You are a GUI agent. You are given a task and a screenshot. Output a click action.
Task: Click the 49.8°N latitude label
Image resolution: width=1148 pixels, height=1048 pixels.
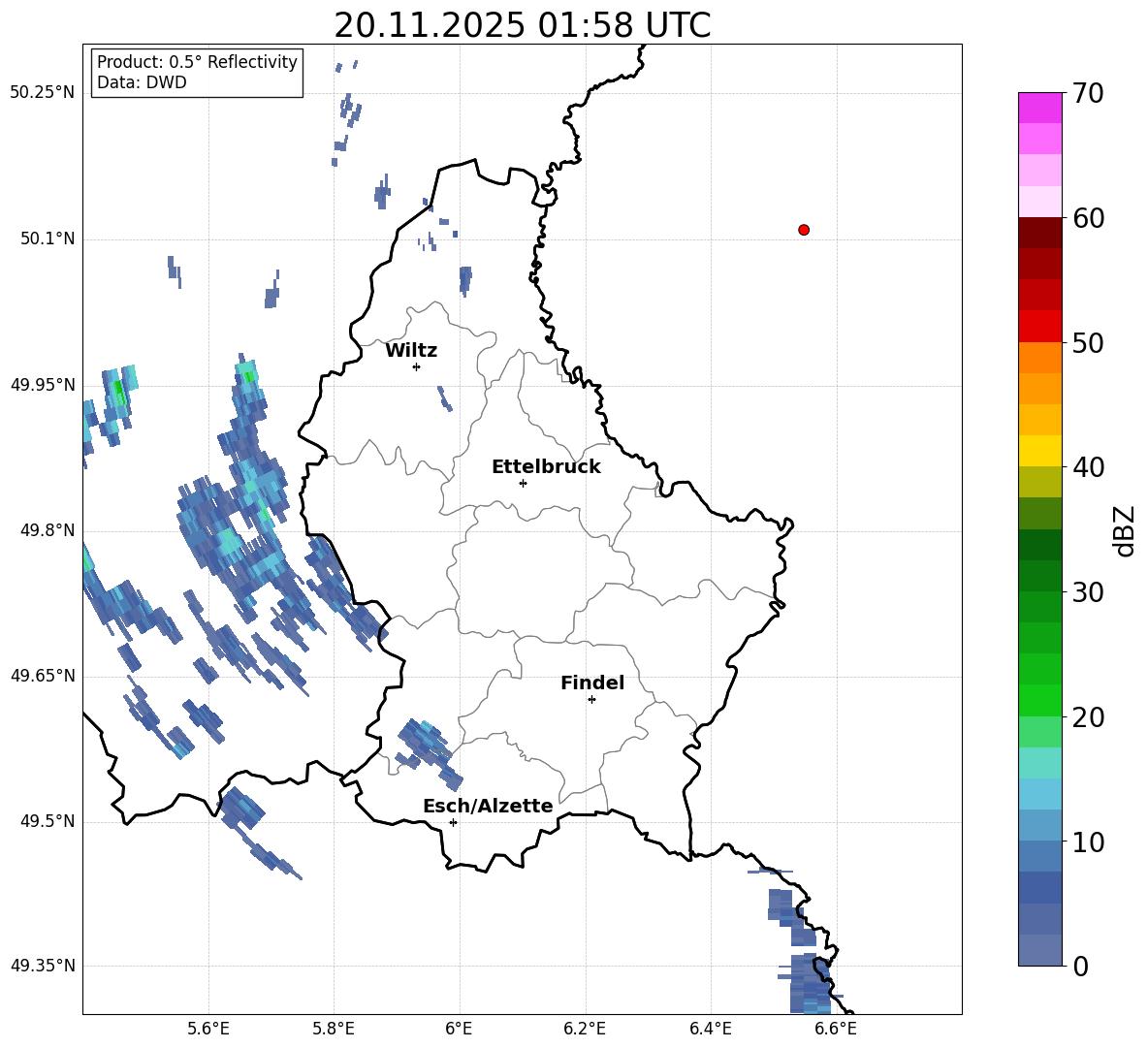[x=48, y=530]
